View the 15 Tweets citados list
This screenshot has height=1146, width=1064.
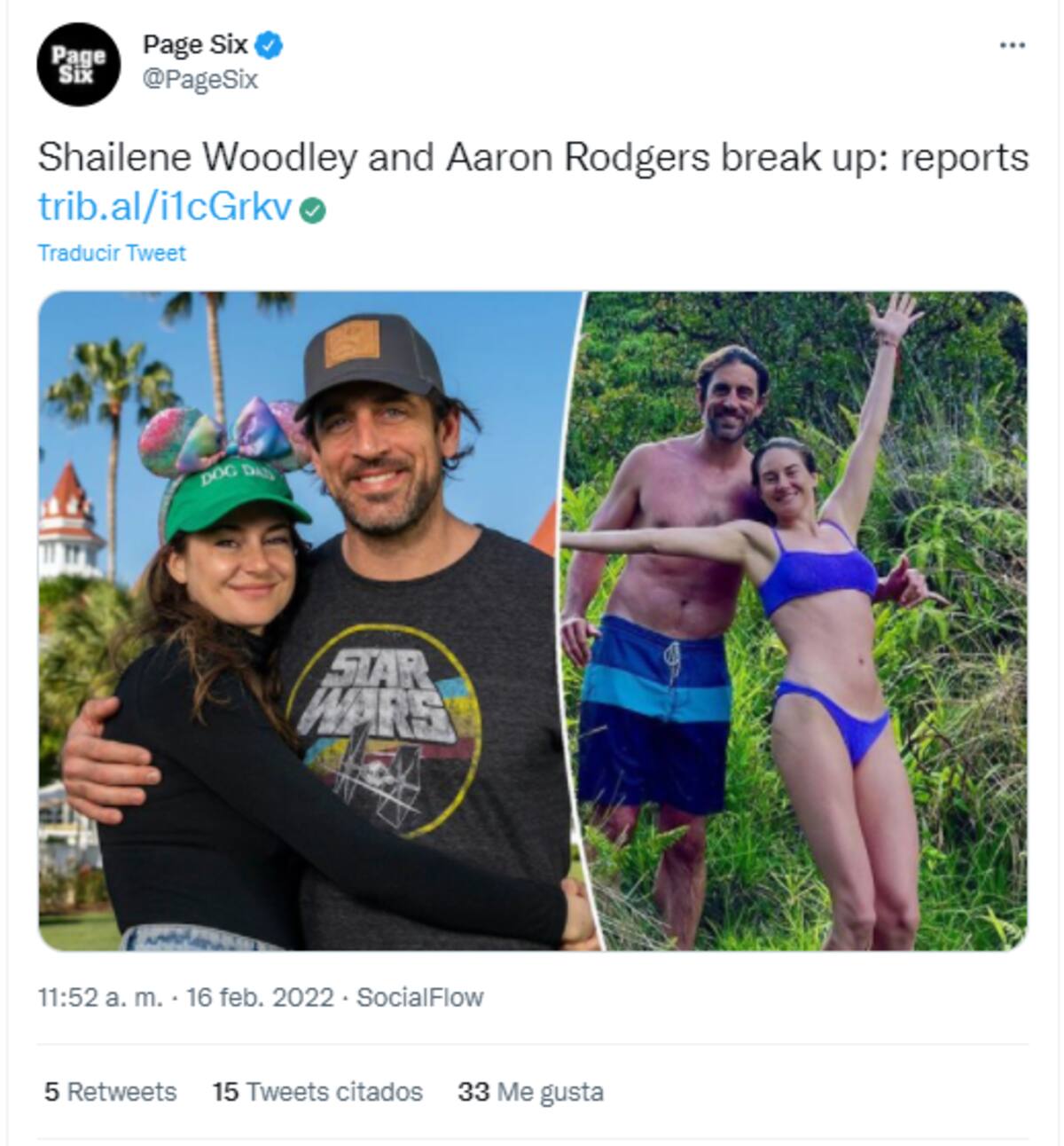[x=317, y=1092]
